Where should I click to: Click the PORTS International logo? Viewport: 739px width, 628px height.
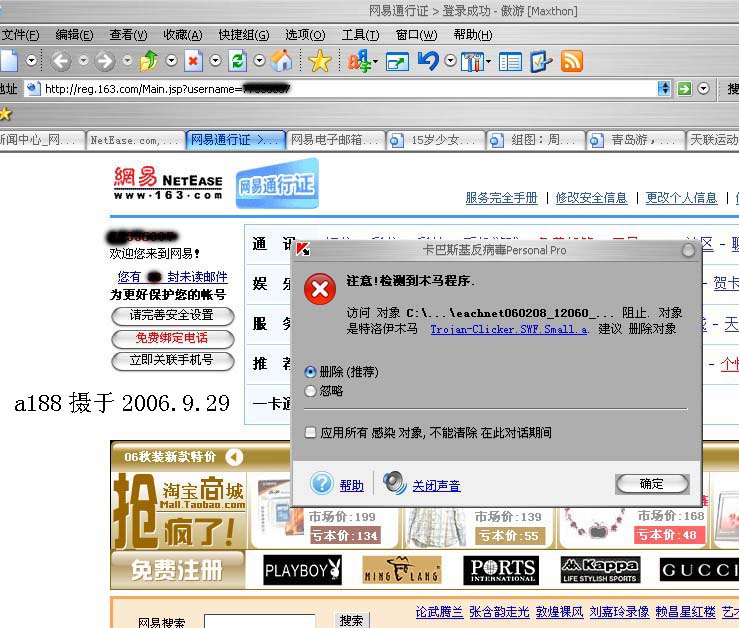pyautogui.click(x=501, y=570)
